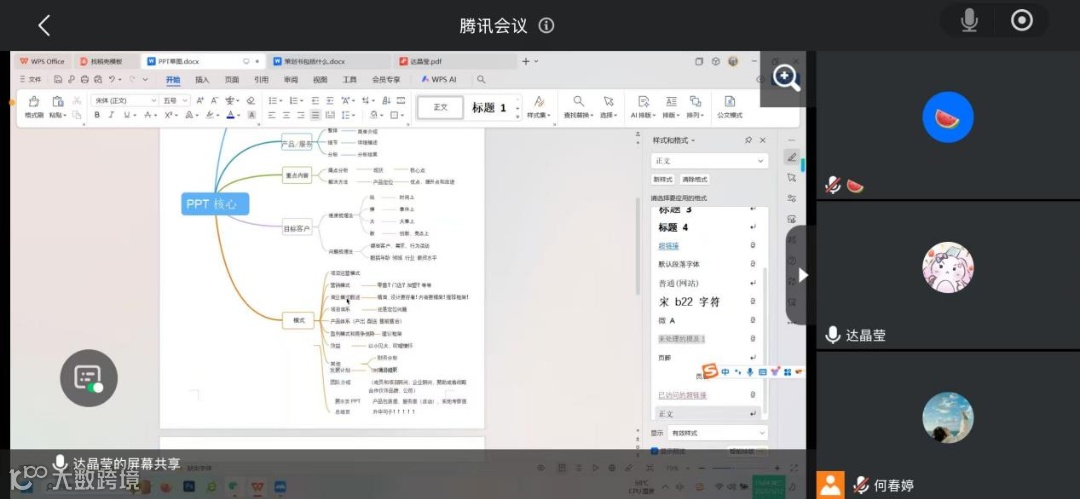Screen dimensions: 1080x499
Task: Go back from the Tencent Meeting screen
Action: (44, 26)
